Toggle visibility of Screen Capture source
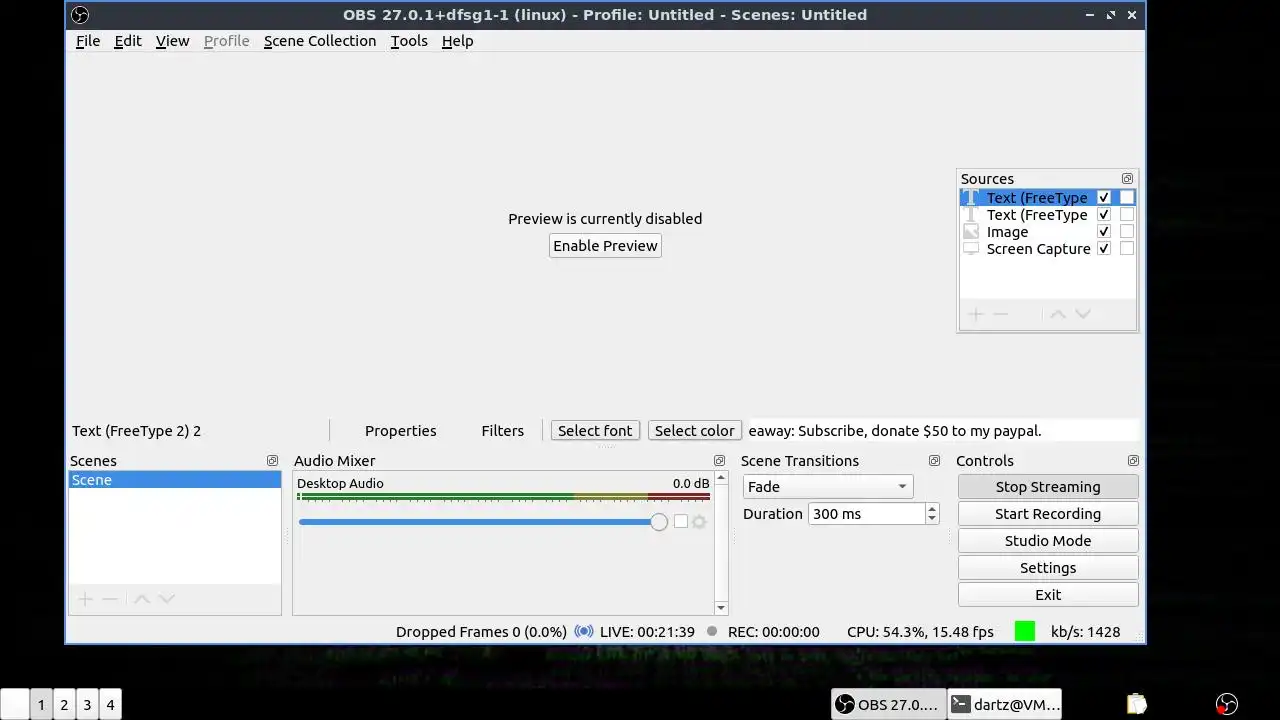Image resolution: width=1280 pixels, height=720 pixels. tap(1104, 249)
